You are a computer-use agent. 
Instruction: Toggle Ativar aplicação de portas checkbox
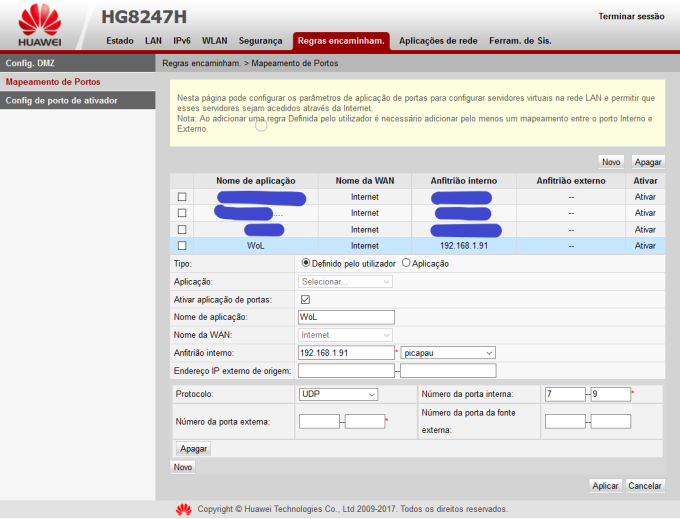pos(305,299)
